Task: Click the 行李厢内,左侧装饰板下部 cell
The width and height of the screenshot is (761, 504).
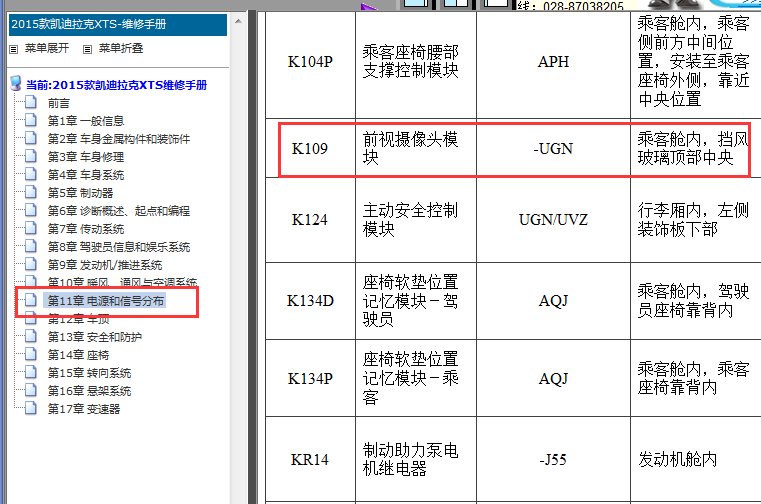Action: point(695,220)
